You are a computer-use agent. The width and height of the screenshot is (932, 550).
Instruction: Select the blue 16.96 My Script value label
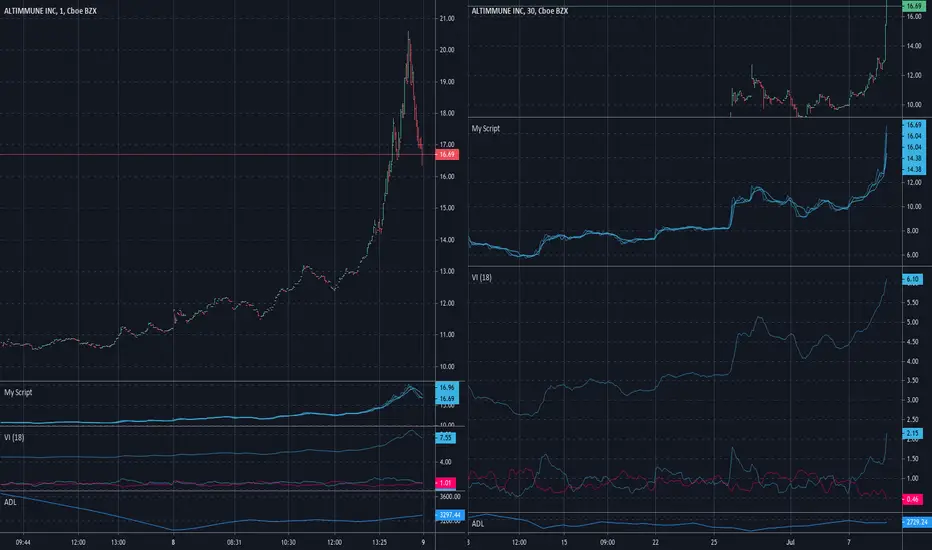tap(447, 388)
